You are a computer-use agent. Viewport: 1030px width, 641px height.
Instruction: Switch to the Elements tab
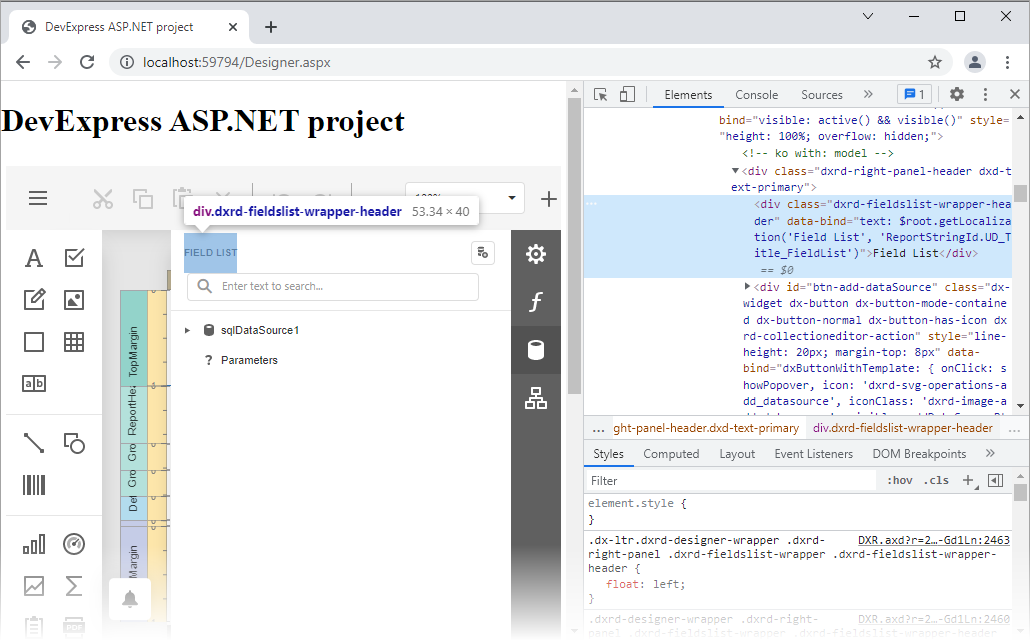(x=688, y=95)
